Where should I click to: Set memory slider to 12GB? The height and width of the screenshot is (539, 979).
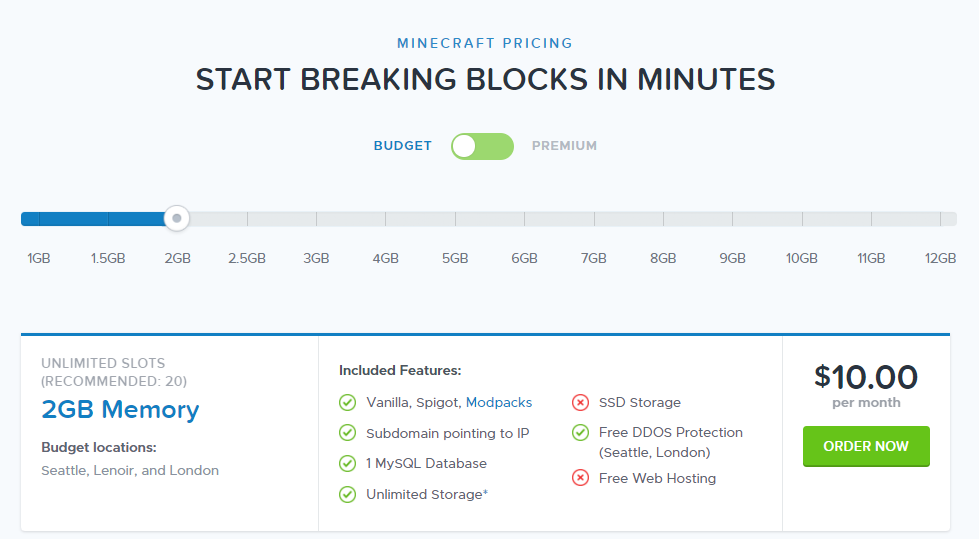click(x=940, y=258)
